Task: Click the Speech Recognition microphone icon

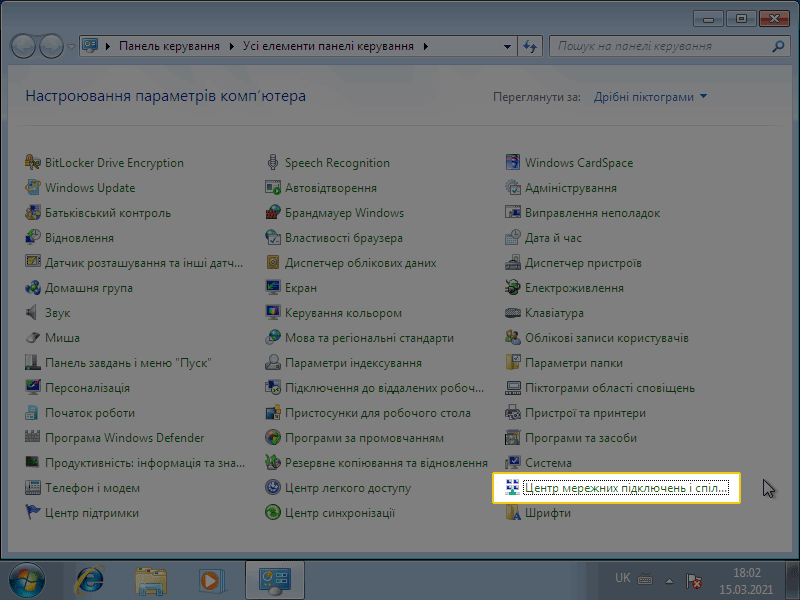Action: [273, 162]
